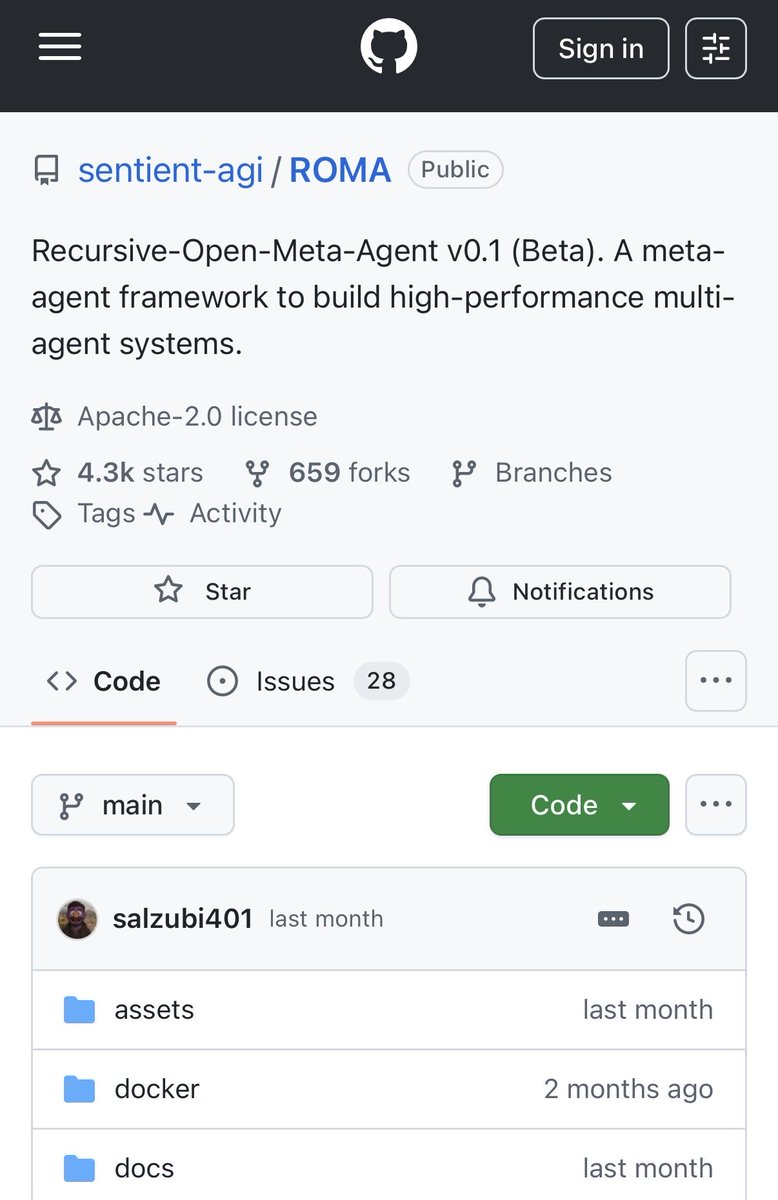Image resolution: width=778 pixels, height=1200 pixels.
Task: Switch to the Issues tab
Action: [295, 682]
